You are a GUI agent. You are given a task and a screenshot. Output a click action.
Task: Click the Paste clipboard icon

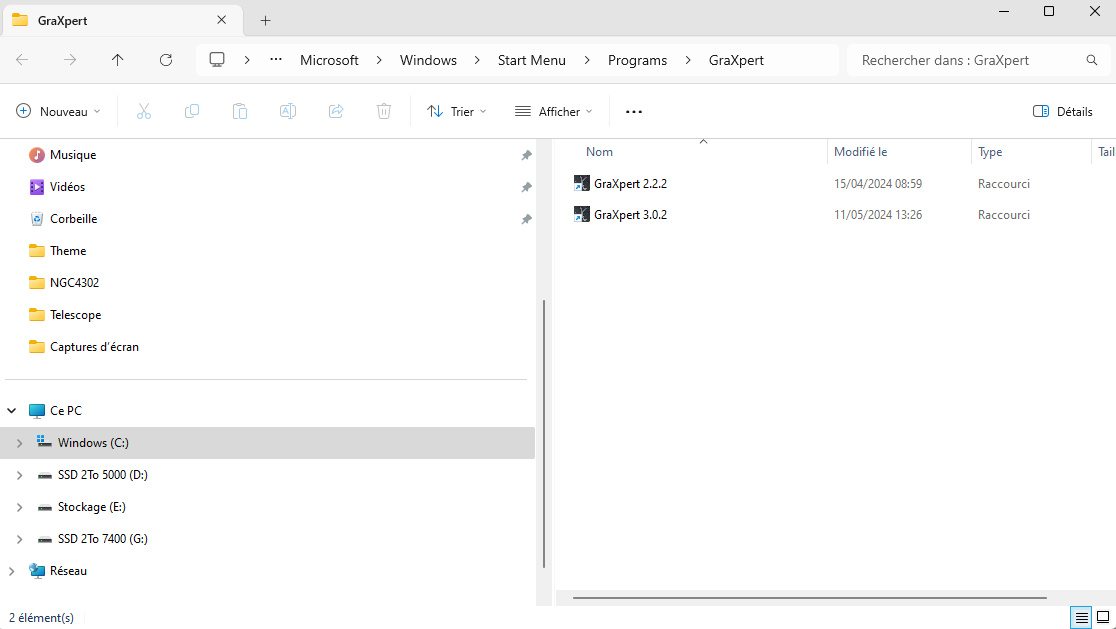click(x=240, y=111)
